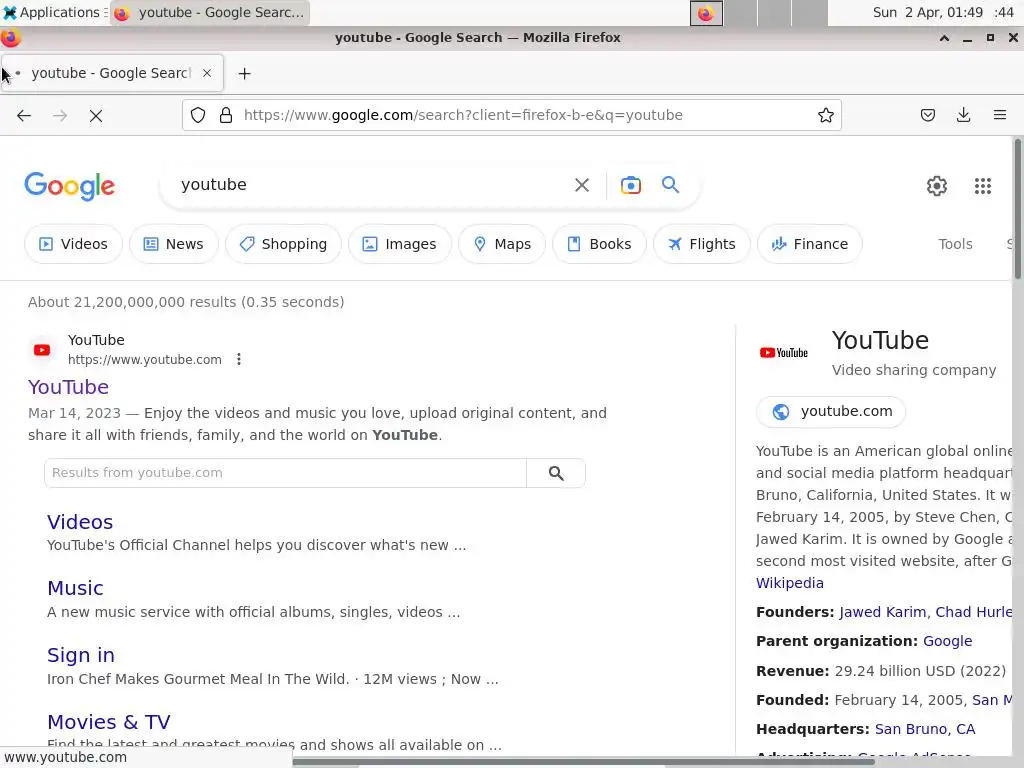1024x768 pixels.
Task: Open Jawed Karim founder link
Action: pyautogui.click(x=882, y=613)
